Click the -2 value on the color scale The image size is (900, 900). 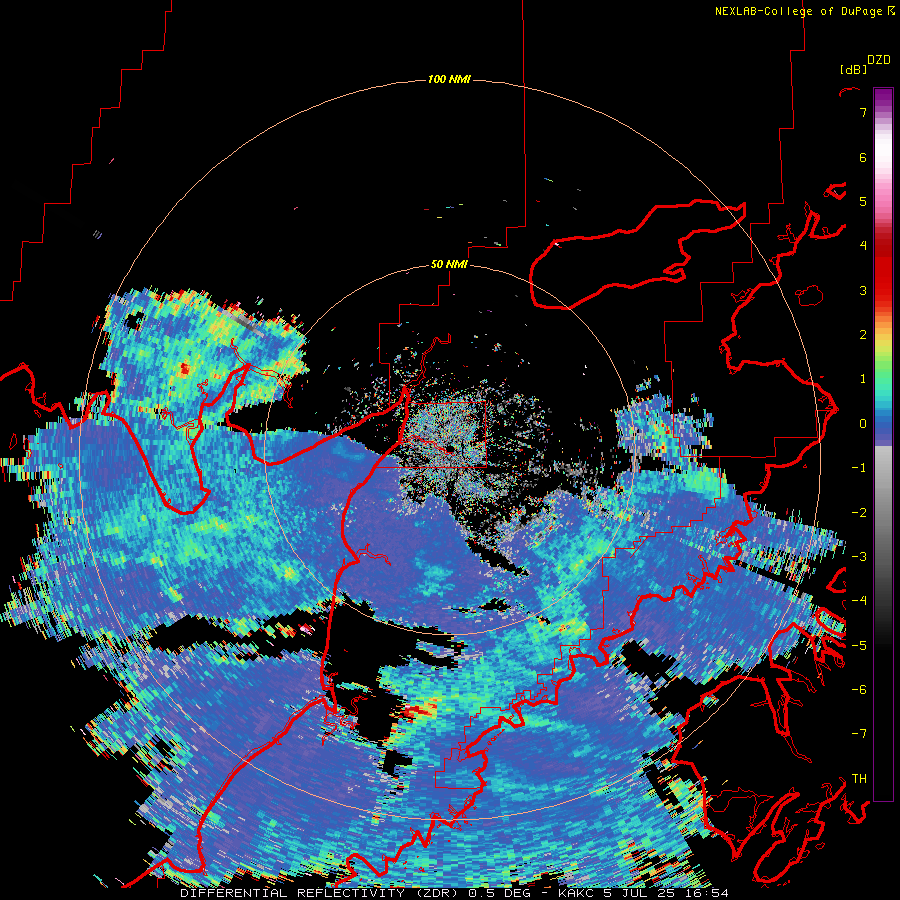859,513
